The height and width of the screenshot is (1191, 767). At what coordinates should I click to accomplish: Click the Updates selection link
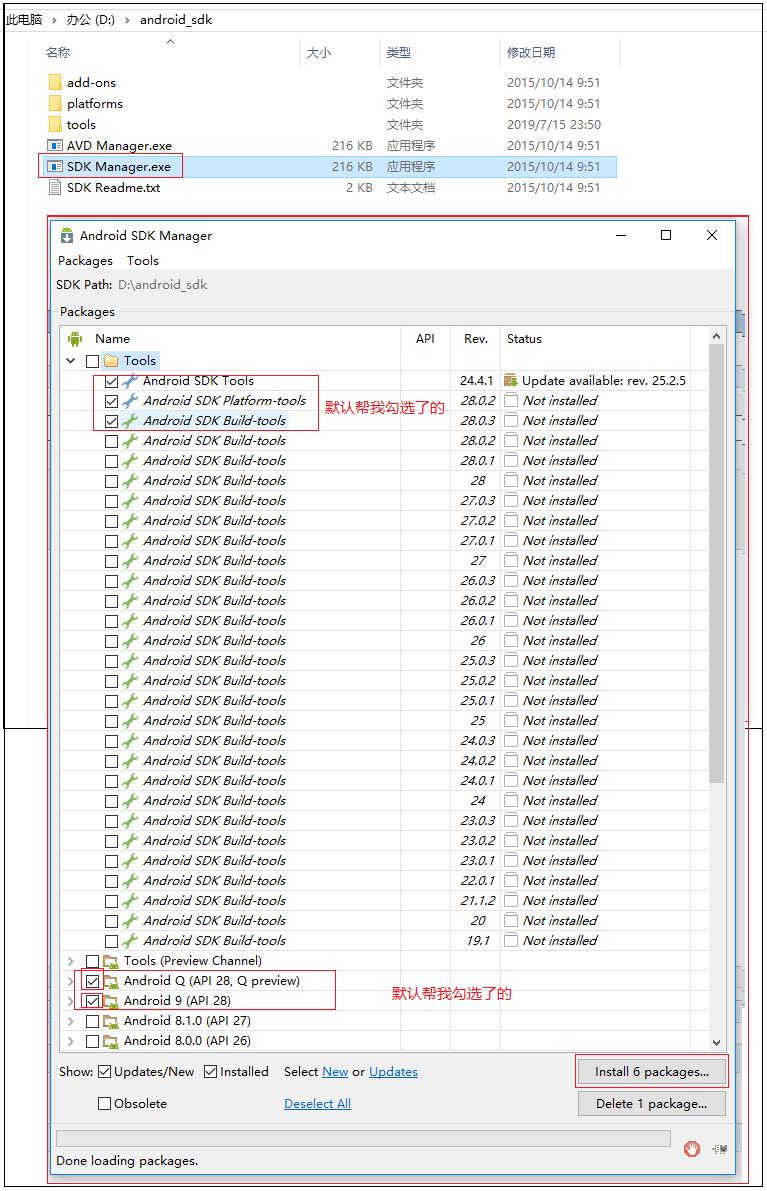(393, 1072)
